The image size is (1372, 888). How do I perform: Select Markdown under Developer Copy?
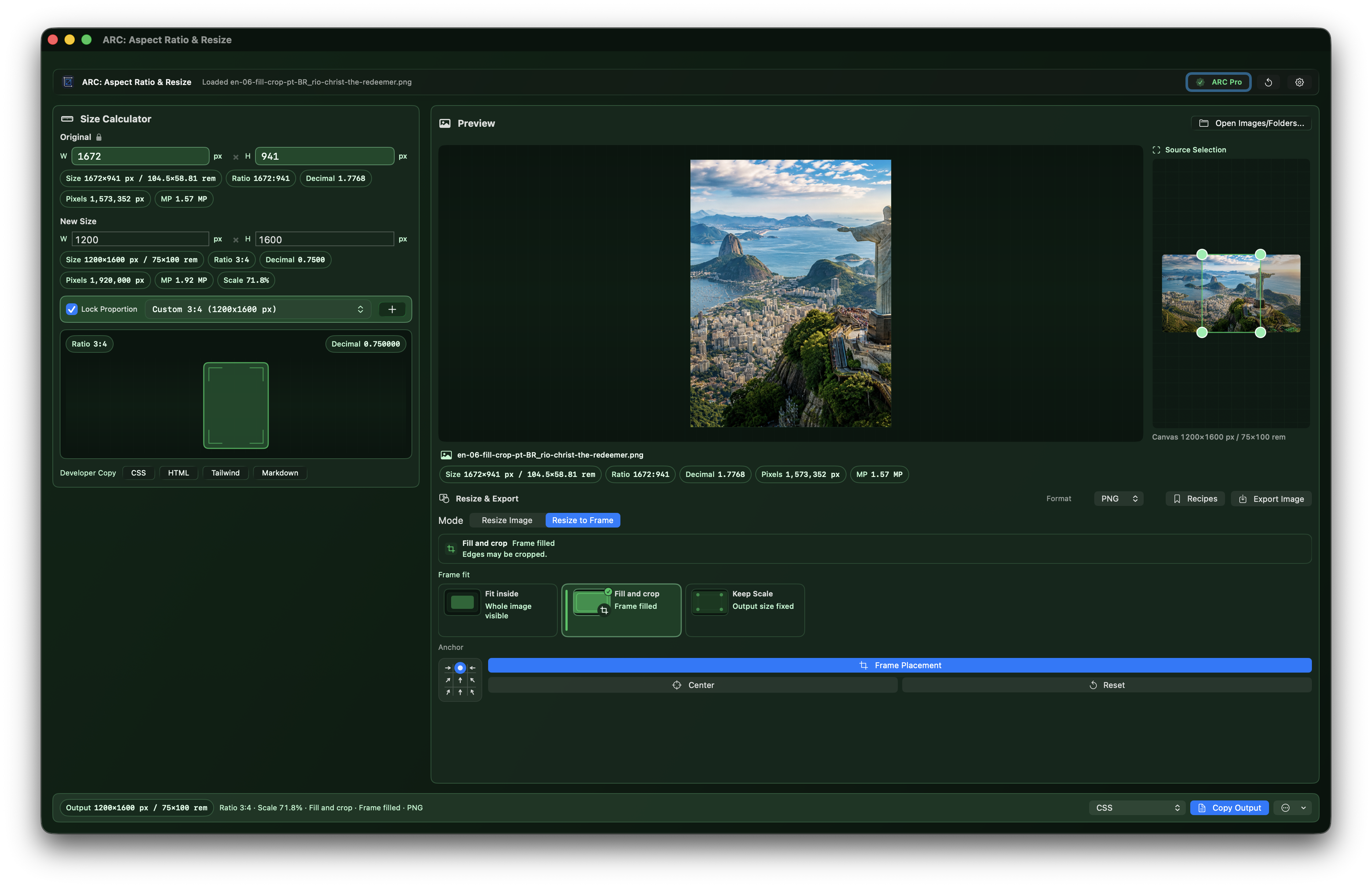tap(280, 473)
